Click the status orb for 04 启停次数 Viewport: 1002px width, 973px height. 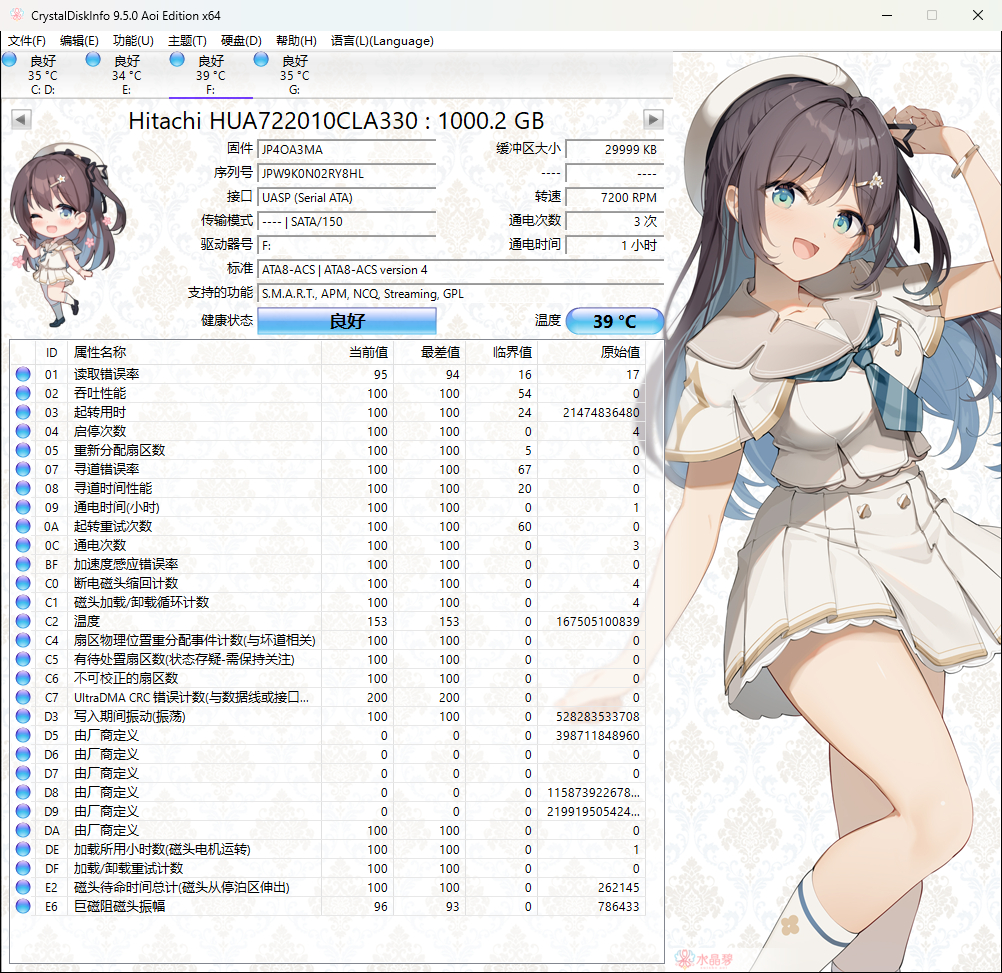pyautogui.click(x=23, y=431)
